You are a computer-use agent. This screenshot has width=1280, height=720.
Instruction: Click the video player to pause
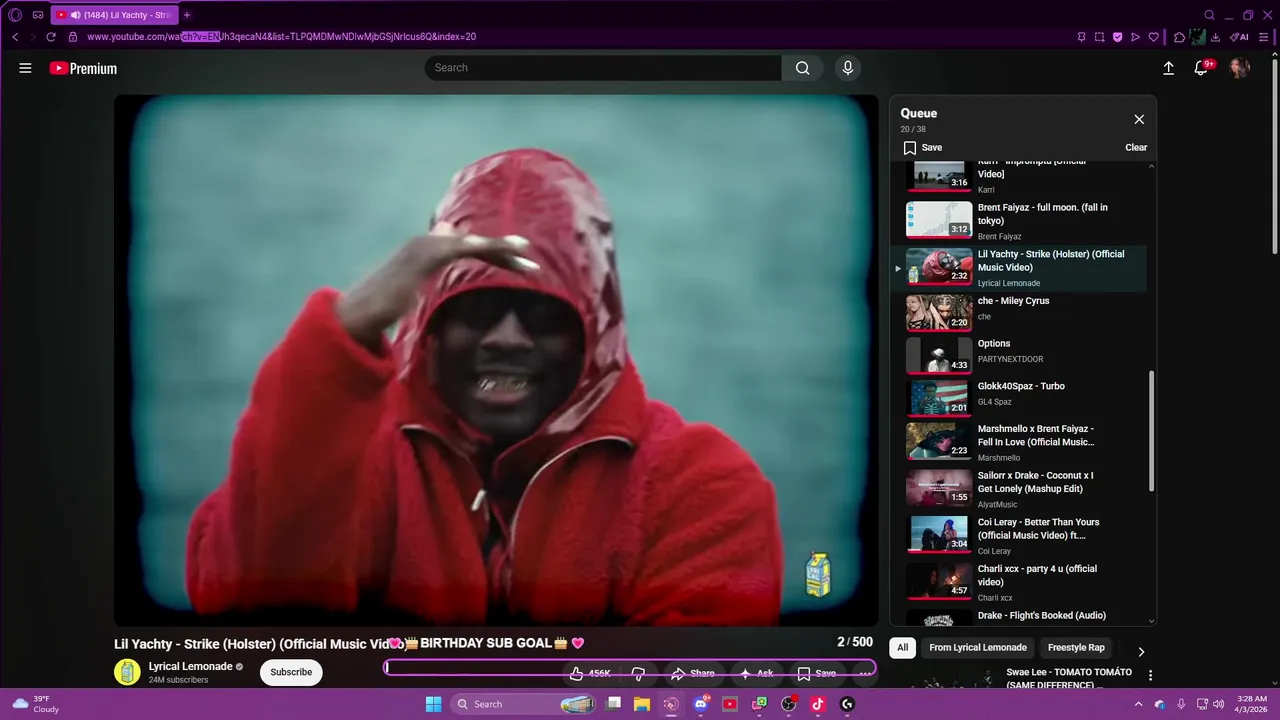pyautogui.click(x=496, y=360)
